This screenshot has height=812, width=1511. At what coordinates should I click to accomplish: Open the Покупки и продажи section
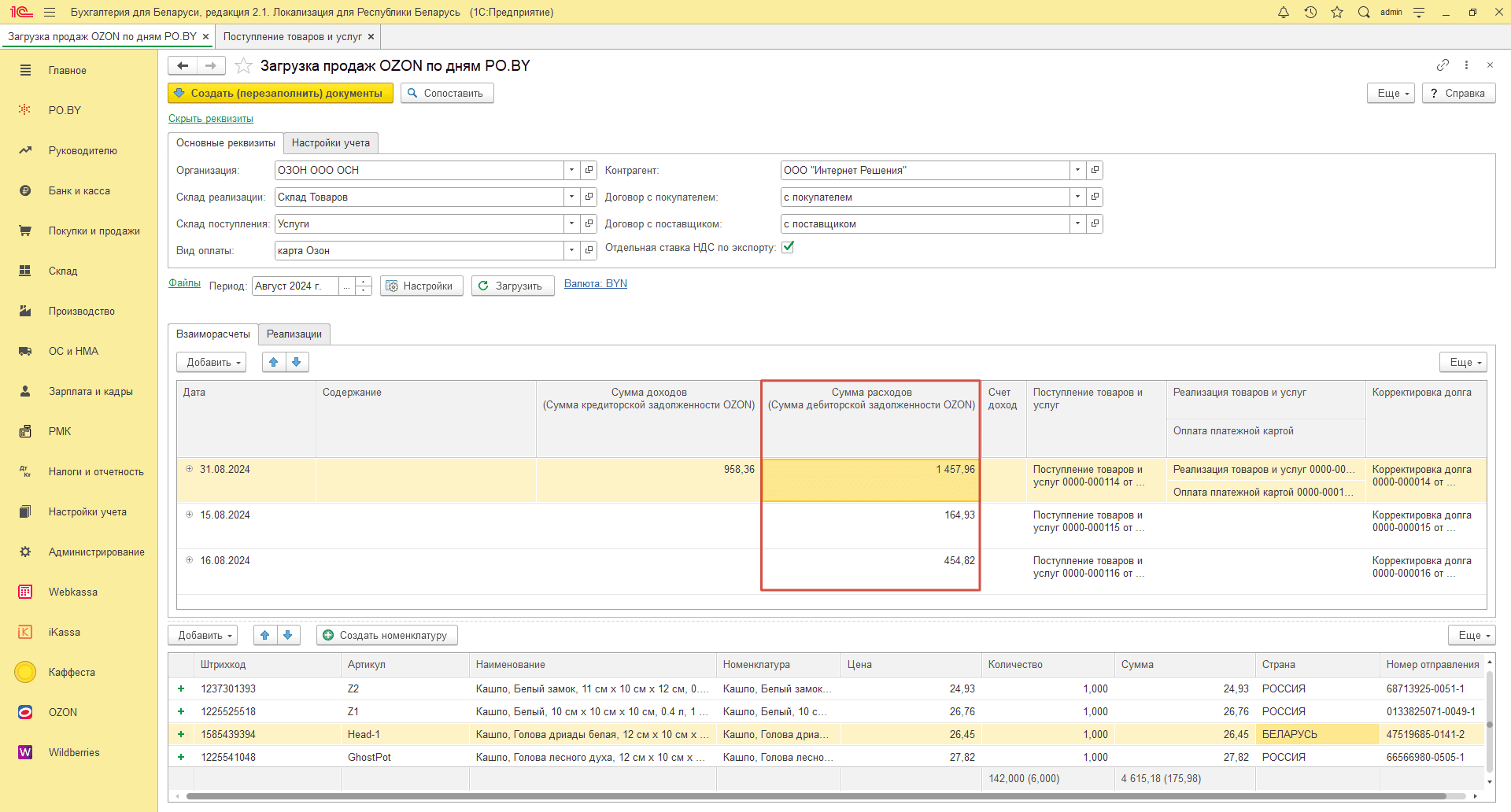point(79,231)
